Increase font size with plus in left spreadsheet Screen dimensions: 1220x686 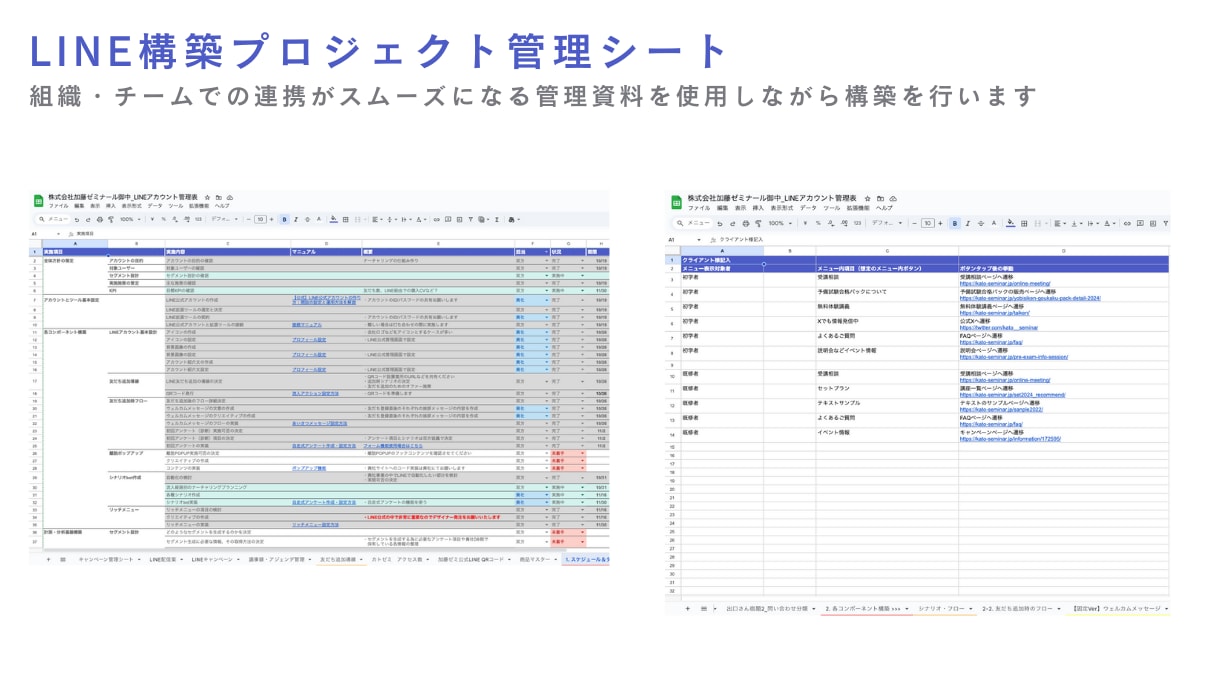click(x=272, y=219)
